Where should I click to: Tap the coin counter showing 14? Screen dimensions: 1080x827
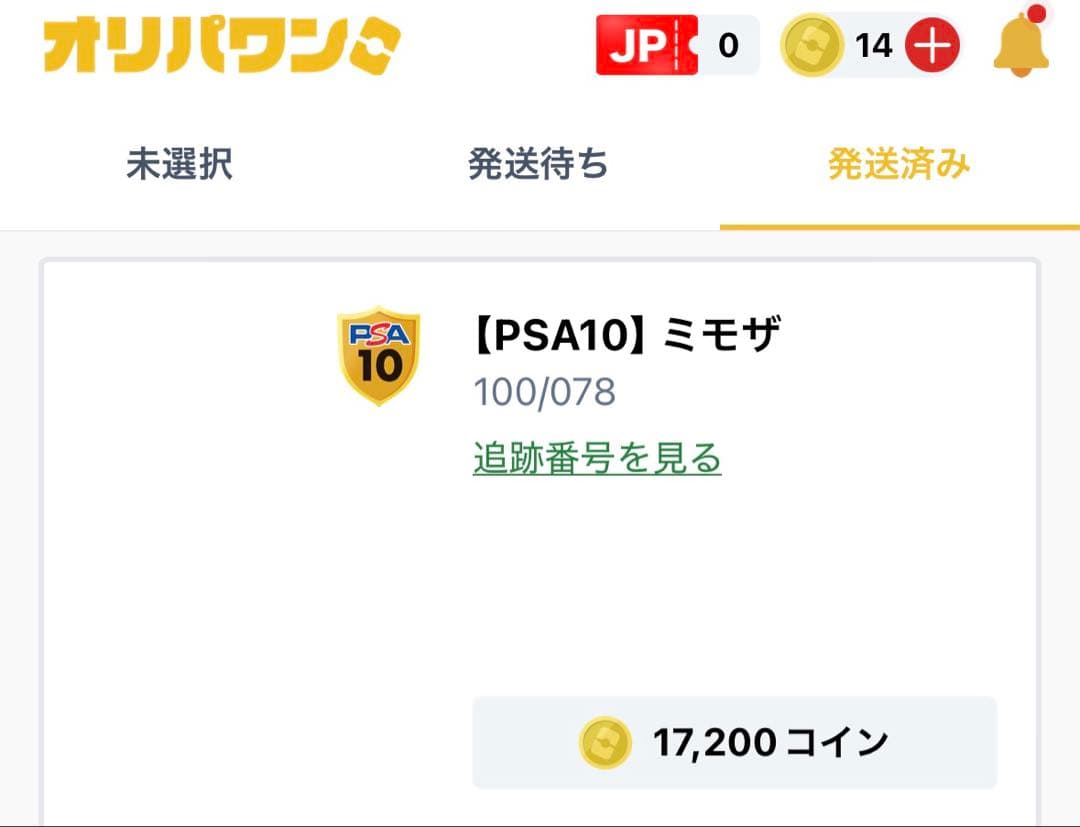(x=875, y=43)
